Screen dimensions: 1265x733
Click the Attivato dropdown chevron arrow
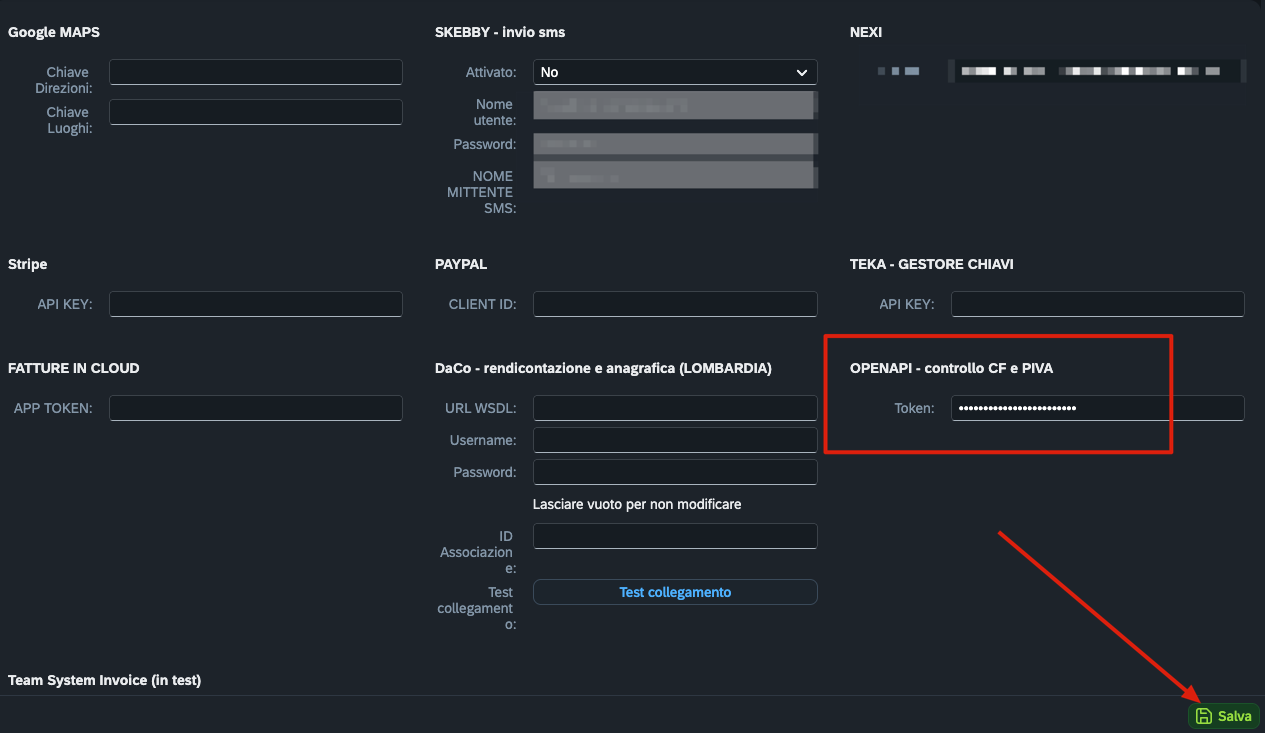pyautogui.click(x=801, y=72)
